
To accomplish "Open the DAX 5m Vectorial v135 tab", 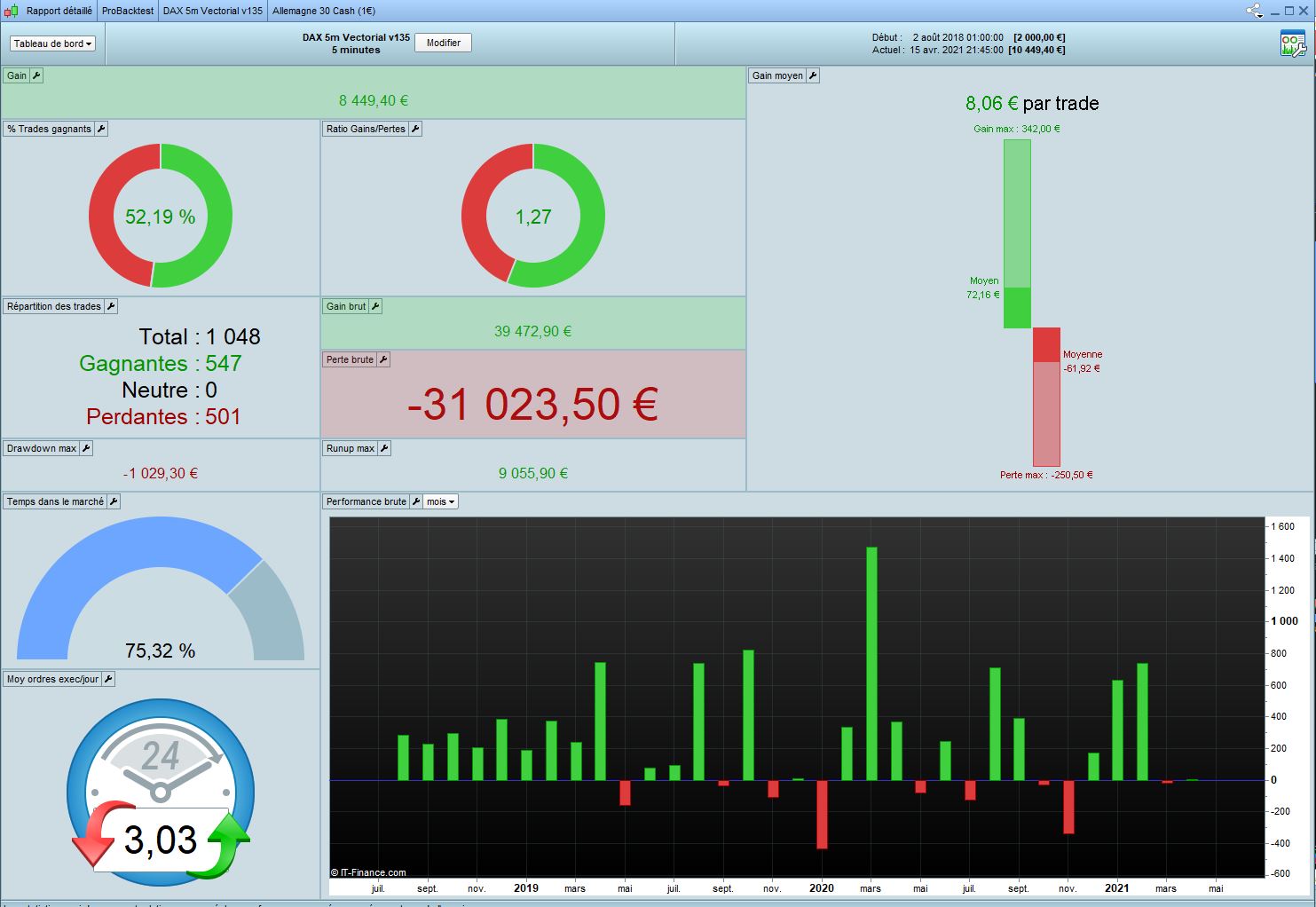I will point(213,11).
